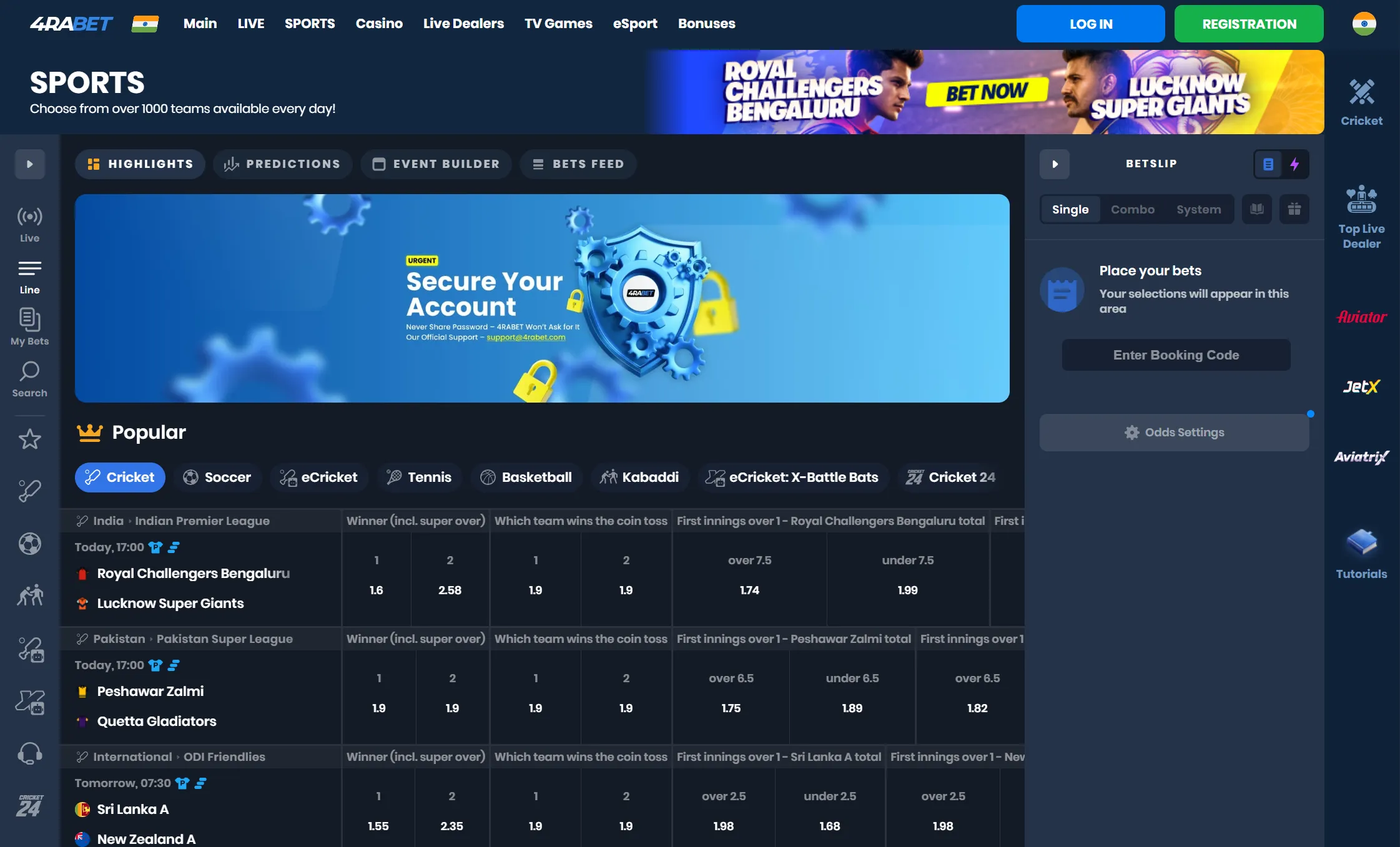Expand Pakistan Super League header
Image resolution: width=1400 pixels, height=847 pixels.
[200, 639]
